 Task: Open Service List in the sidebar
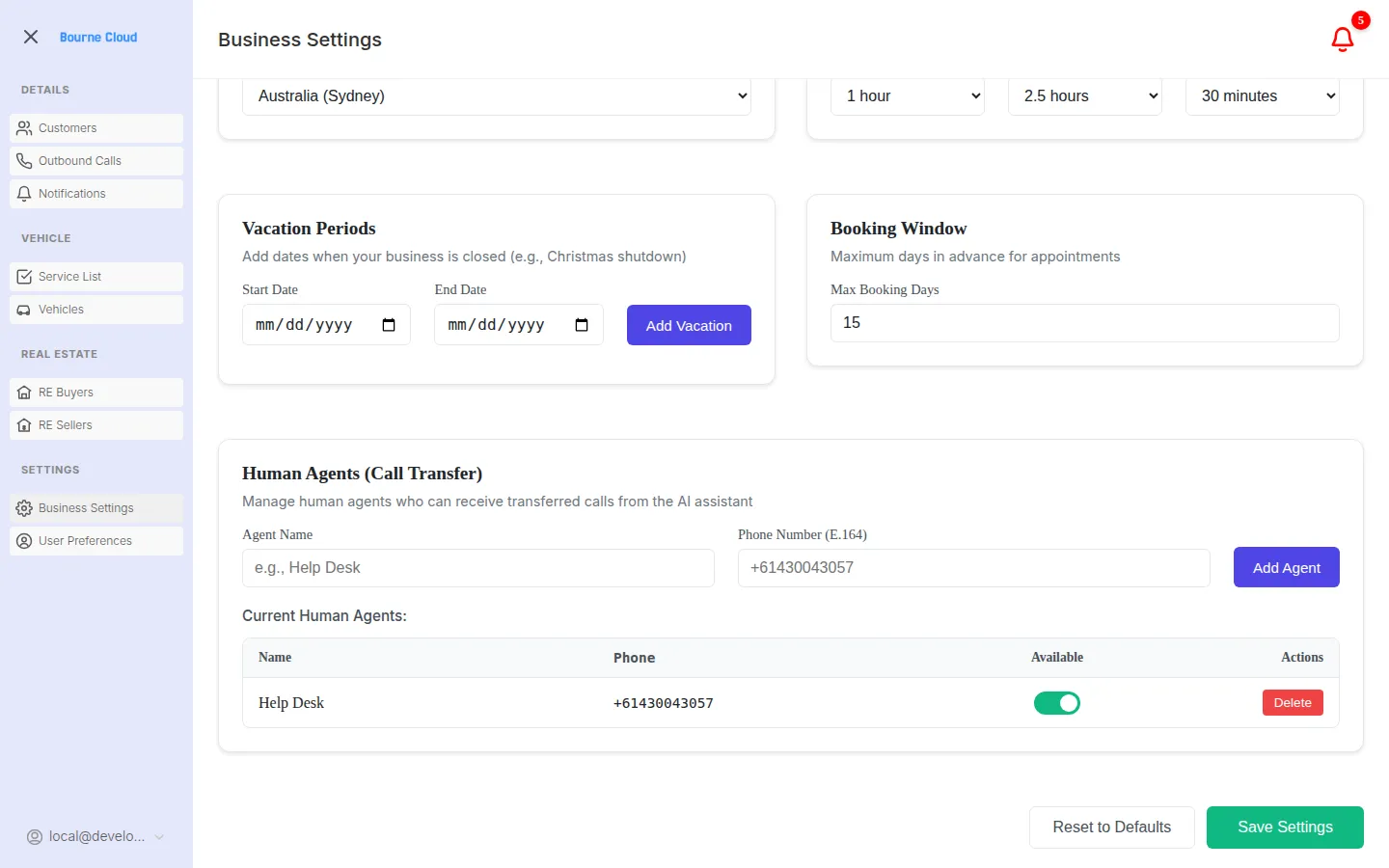click(x=96, y=277)
